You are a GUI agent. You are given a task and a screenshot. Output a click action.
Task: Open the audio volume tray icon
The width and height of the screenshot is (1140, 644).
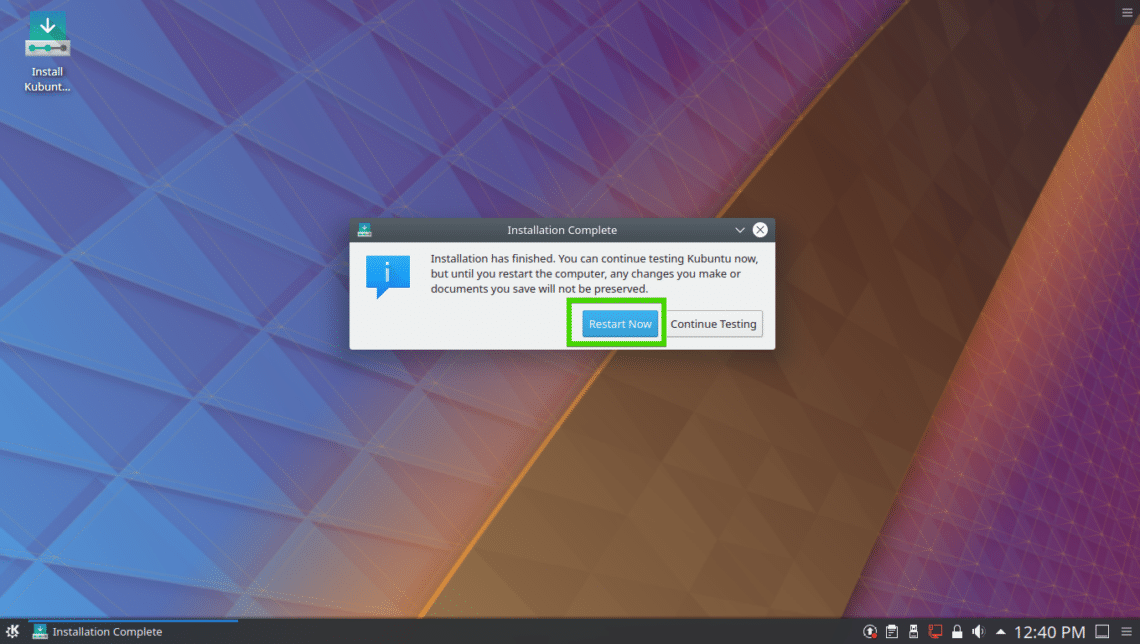[x=979, y=632]
